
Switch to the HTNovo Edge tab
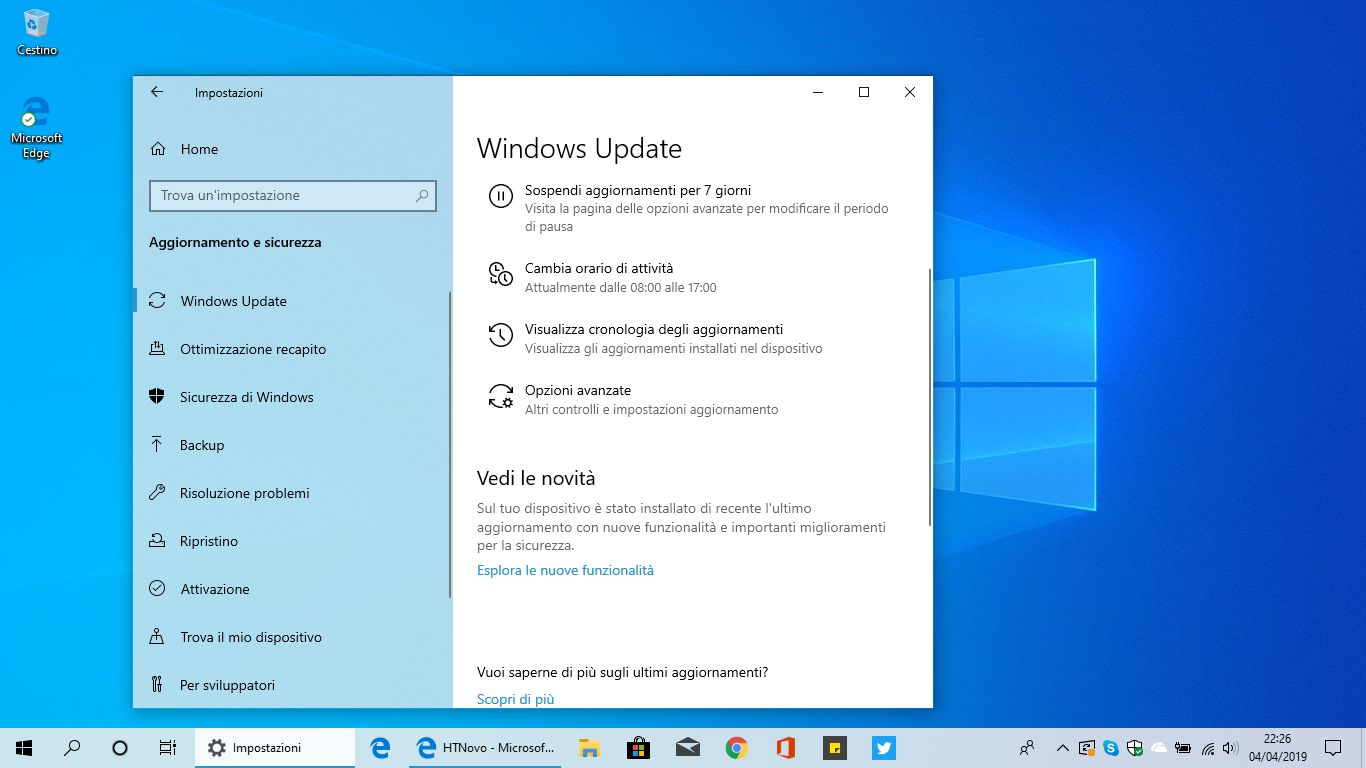[485, 747]
